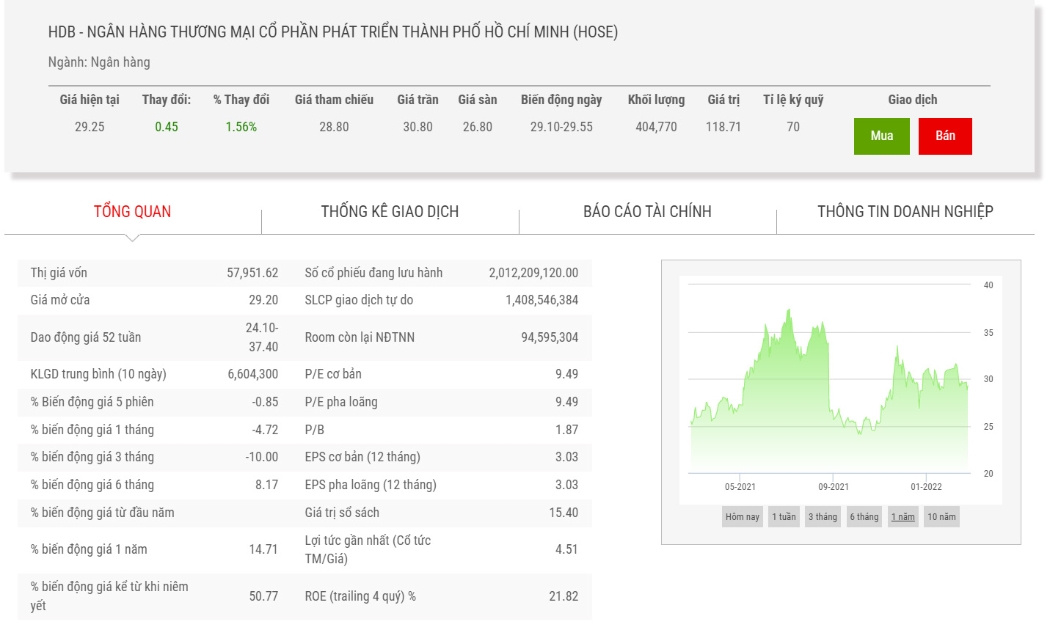Click reference price 28.80
The image size is (1050, 630).
[x=333, y=127]
